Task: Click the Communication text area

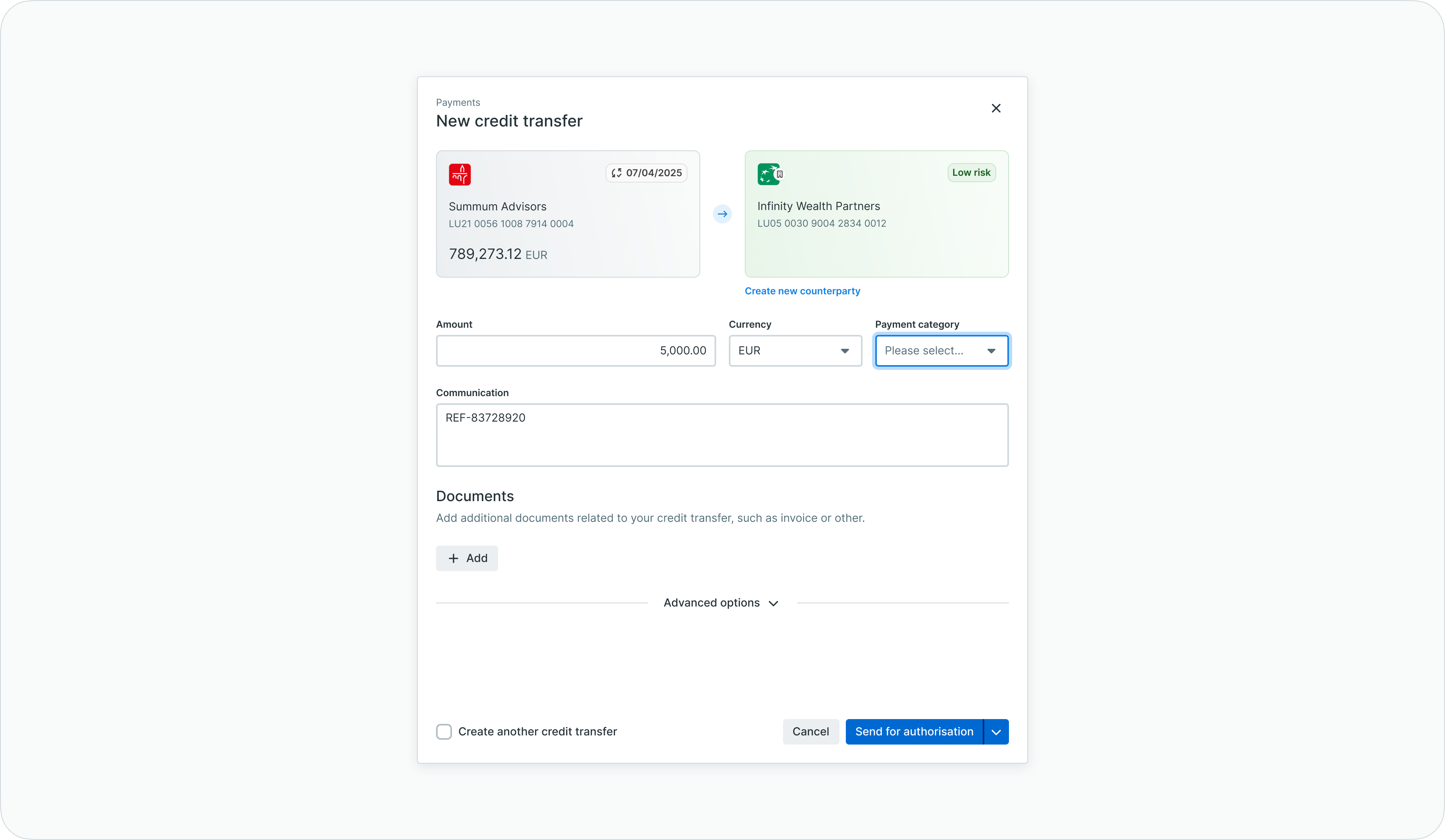Action: click(x=721, y=435)
